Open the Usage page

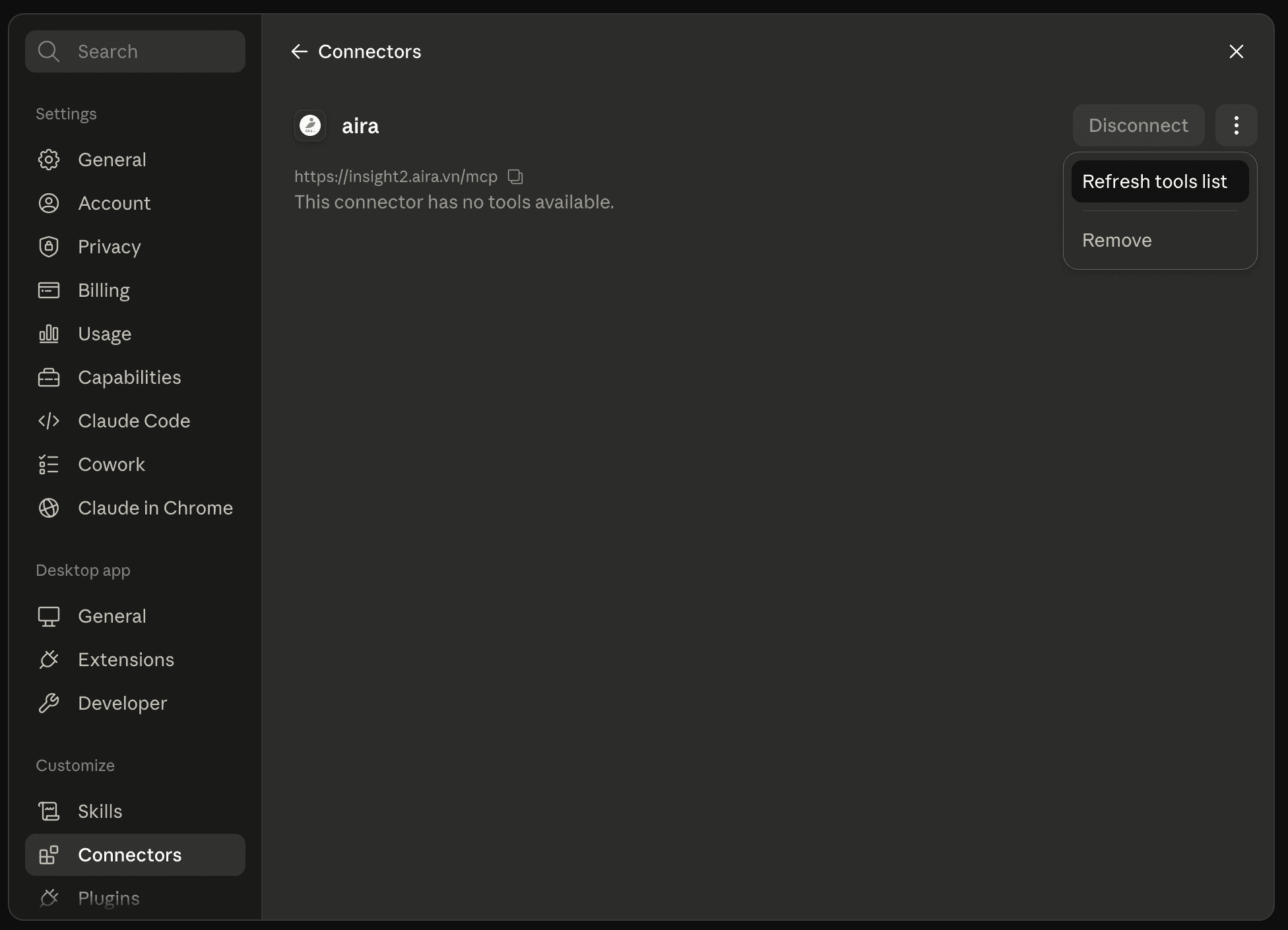pos(135,334)
